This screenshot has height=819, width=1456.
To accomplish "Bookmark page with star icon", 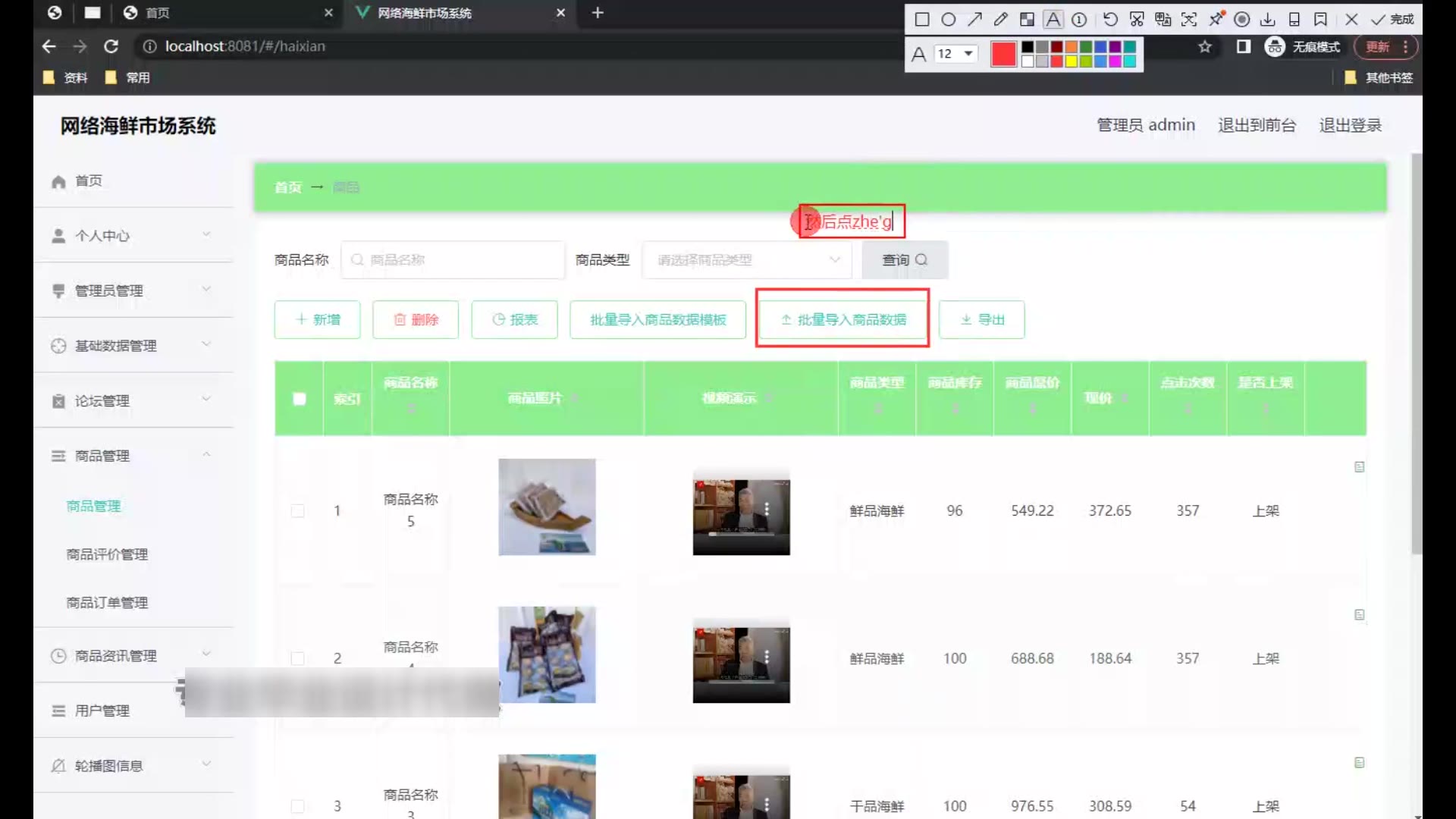I will 1205,47.
